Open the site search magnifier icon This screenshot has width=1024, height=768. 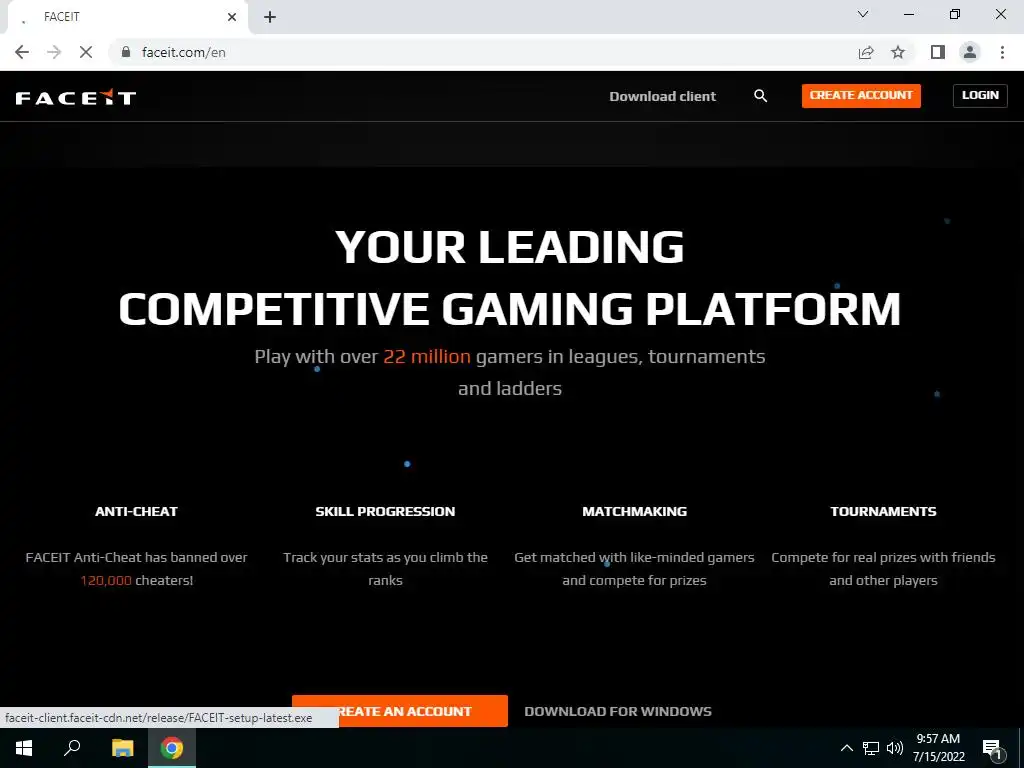760,96
